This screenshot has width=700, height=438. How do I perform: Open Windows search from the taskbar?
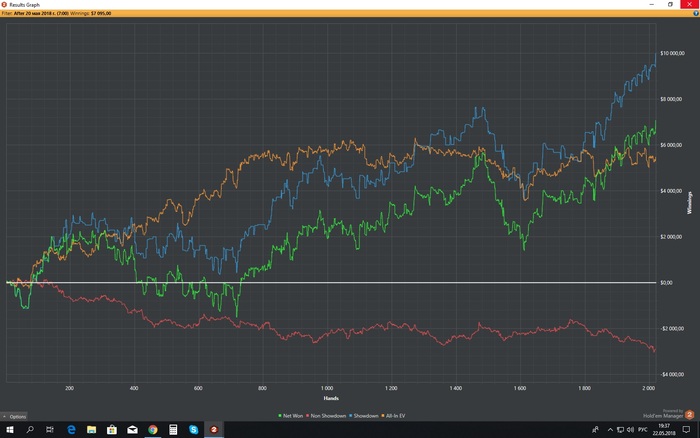tap(30, 430)
